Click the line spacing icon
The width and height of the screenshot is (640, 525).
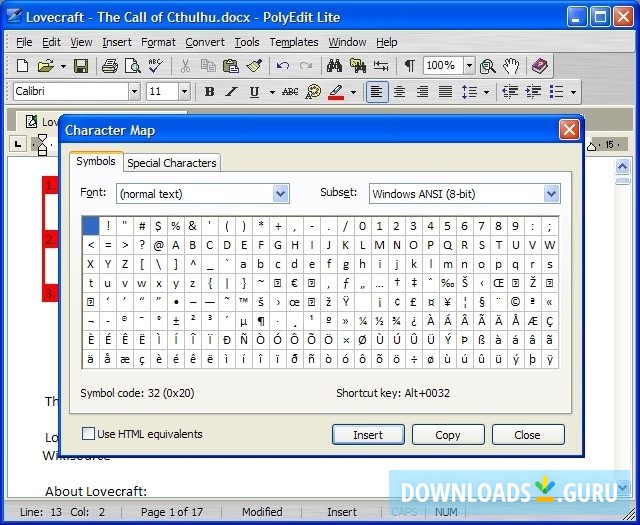tap(469, 92)
